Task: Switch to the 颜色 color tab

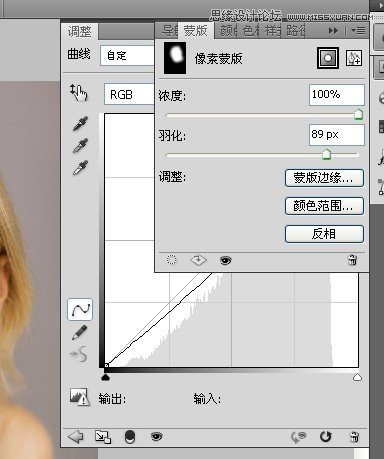Action: pos(228,31)
